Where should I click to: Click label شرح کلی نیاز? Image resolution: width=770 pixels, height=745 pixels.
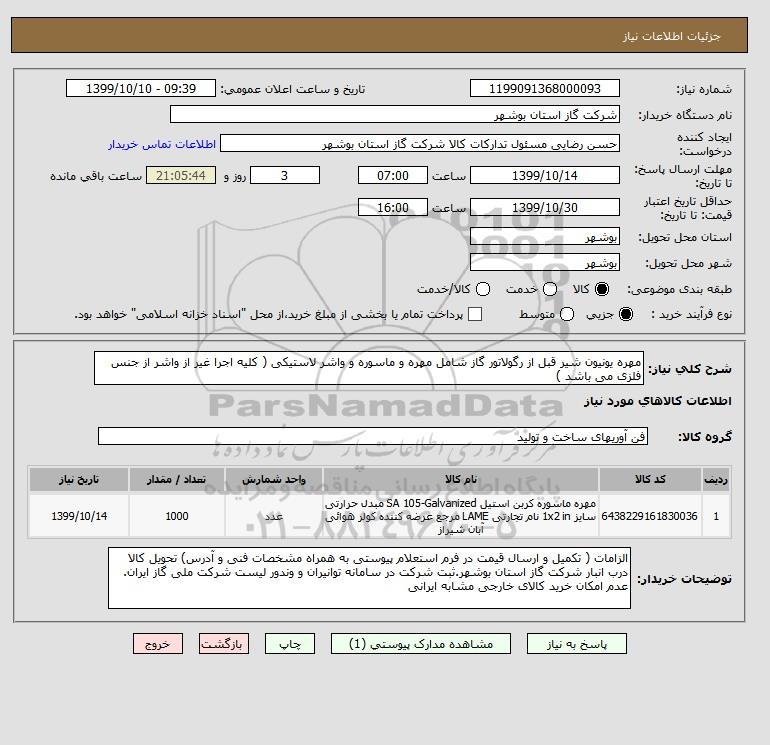690,369
